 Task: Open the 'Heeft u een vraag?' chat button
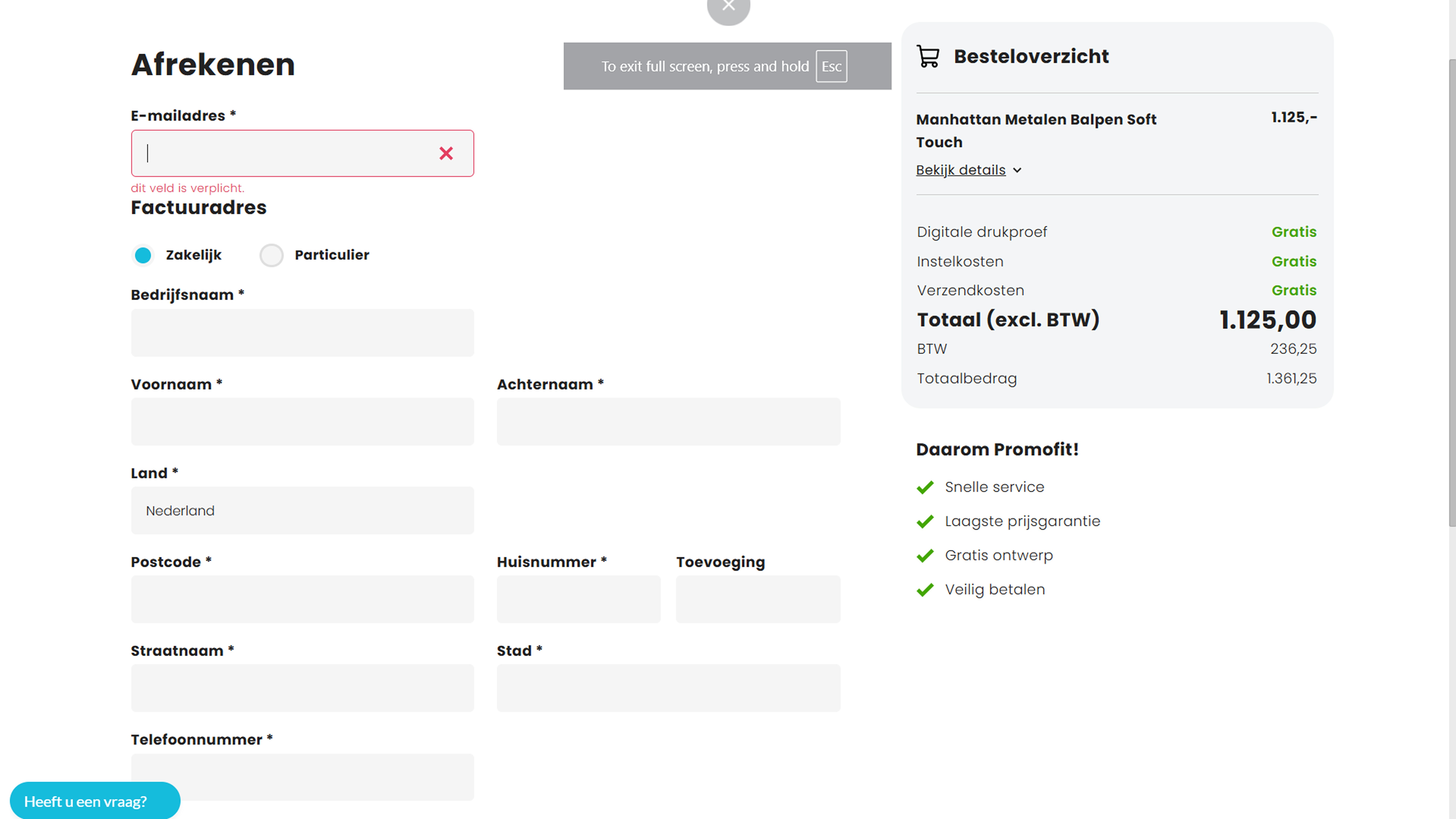point(95,801)
